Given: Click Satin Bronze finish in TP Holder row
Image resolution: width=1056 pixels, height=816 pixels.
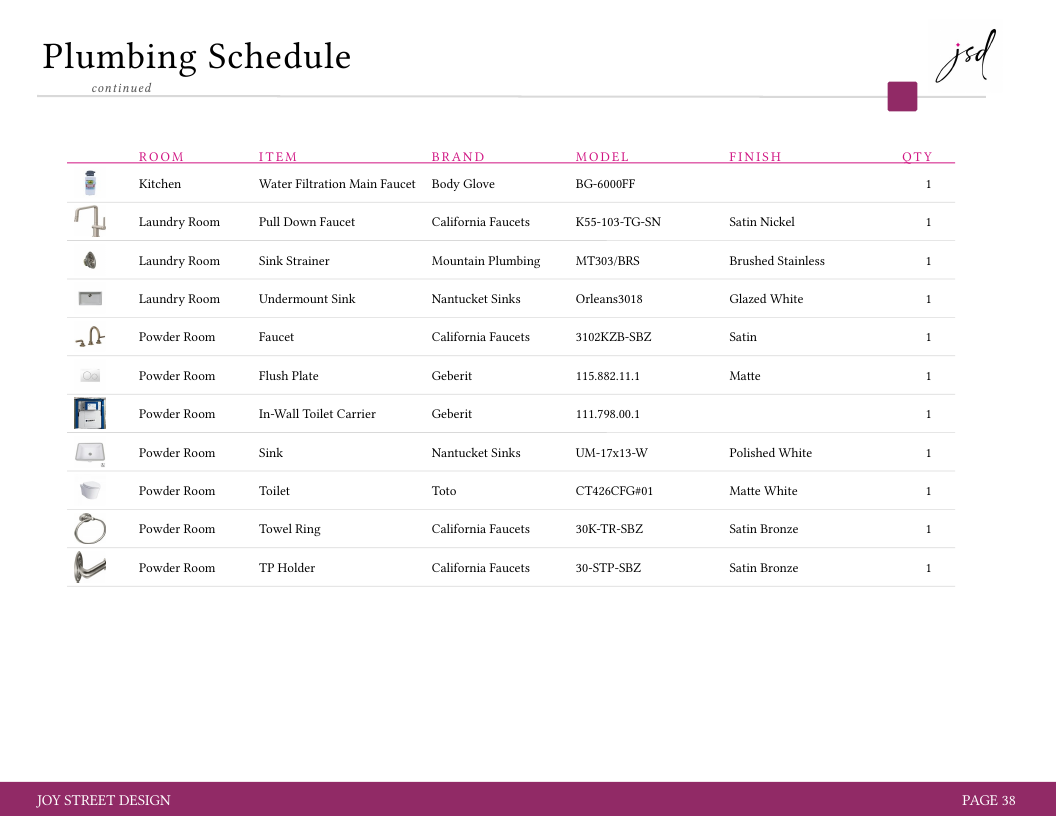Looking at the screenshot, I should click(x=763, y=568).
